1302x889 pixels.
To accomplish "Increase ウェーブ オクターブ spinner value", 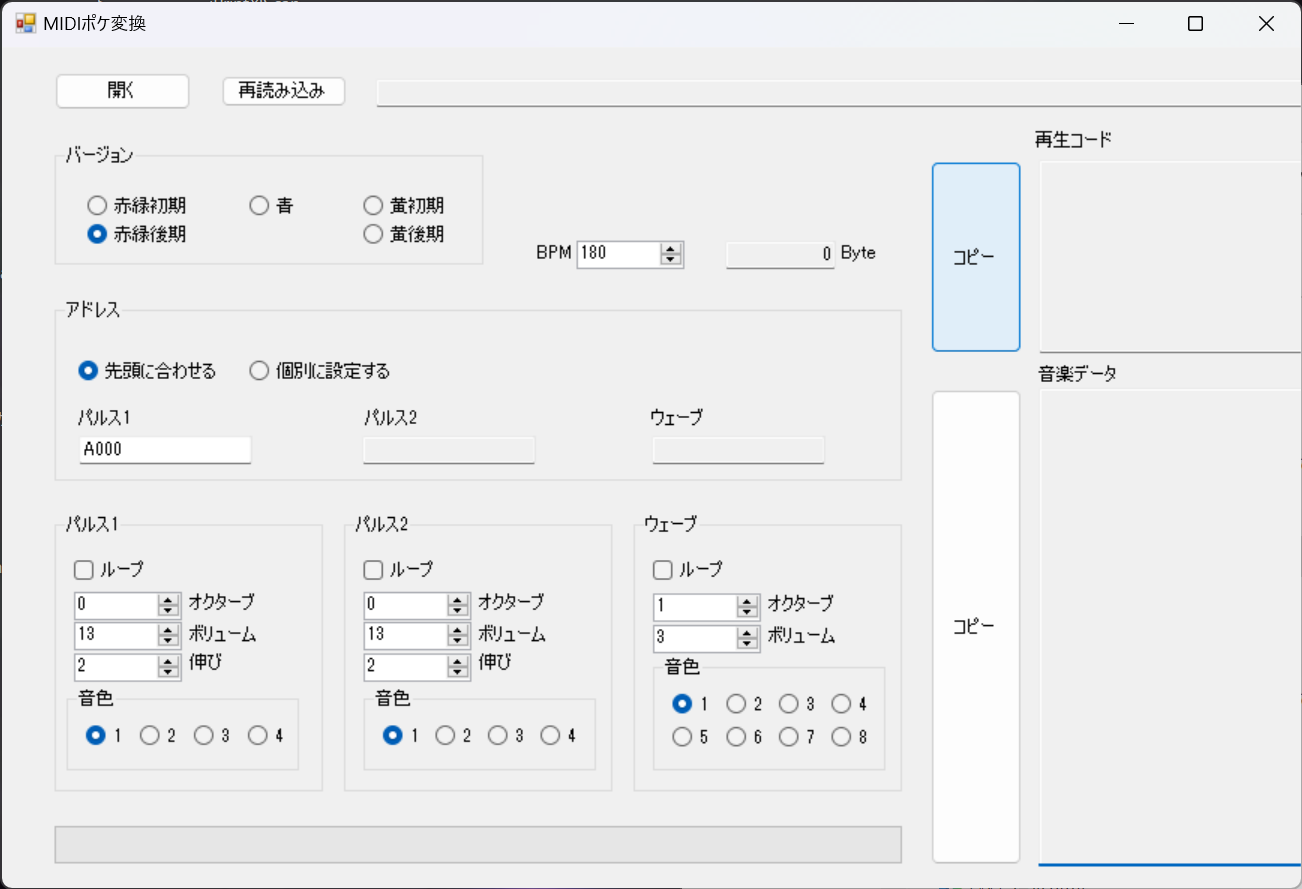I will pos(747,602).
